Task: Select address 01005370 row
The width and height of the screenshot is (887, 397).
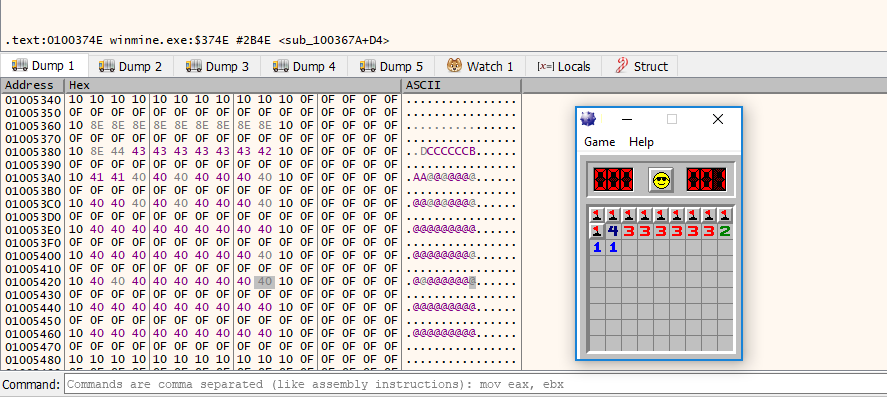Action: 261,139
